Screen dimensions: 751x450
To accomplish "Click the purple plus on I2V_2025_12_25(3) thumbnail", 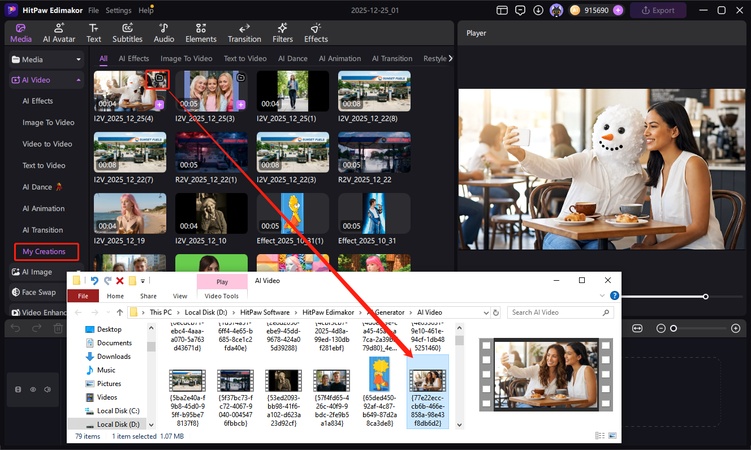I will (x=242, y=104).
